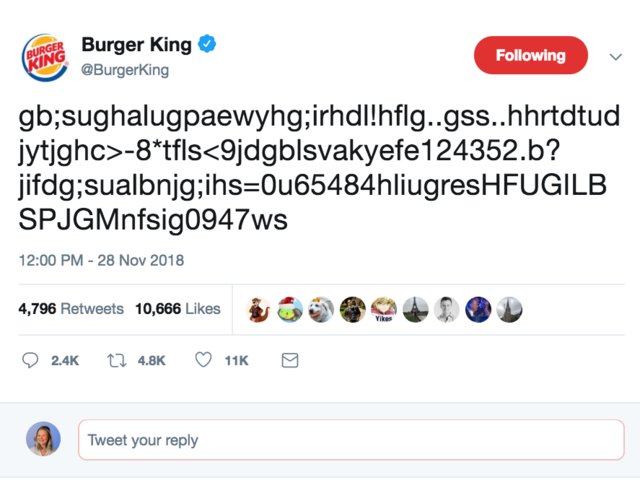
Task: Open the Santa hat frog liker avatar
Action: 290,309
